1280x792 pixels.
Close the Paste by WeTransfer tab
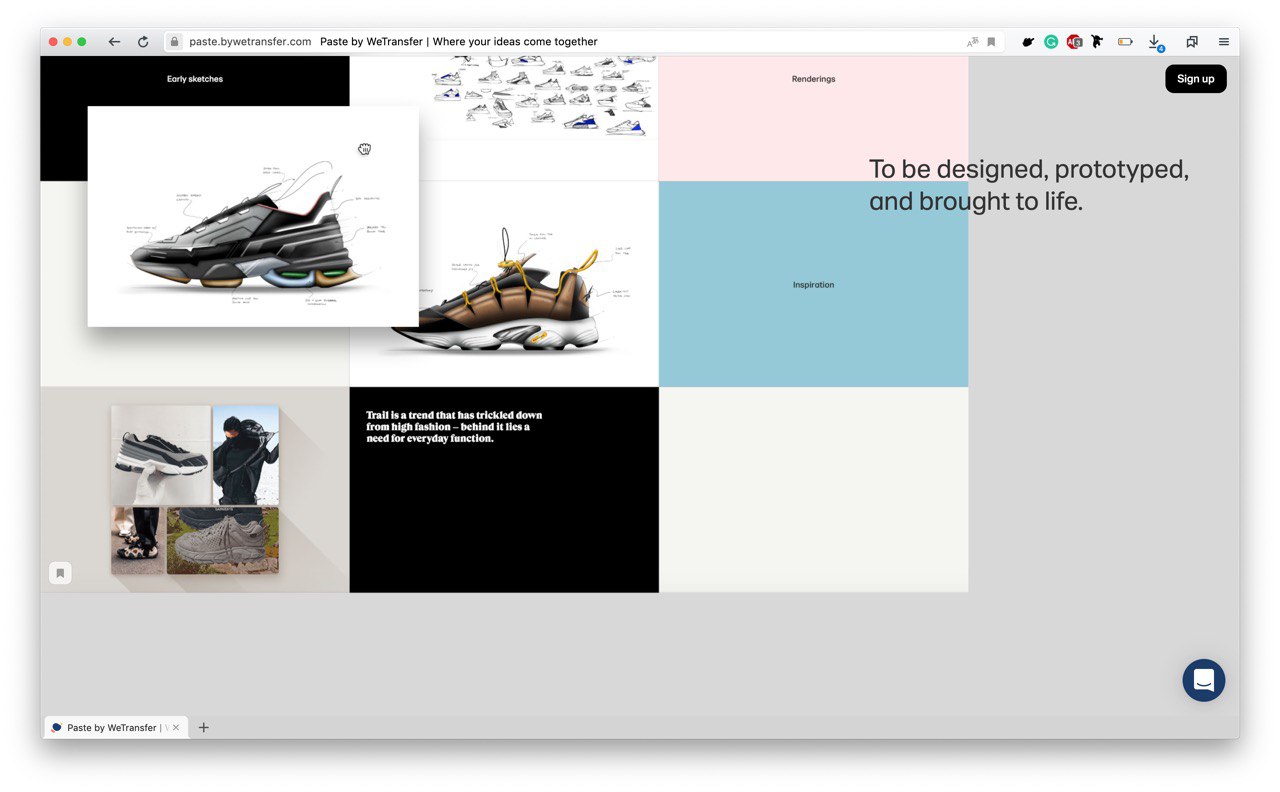tap(176, 727)
